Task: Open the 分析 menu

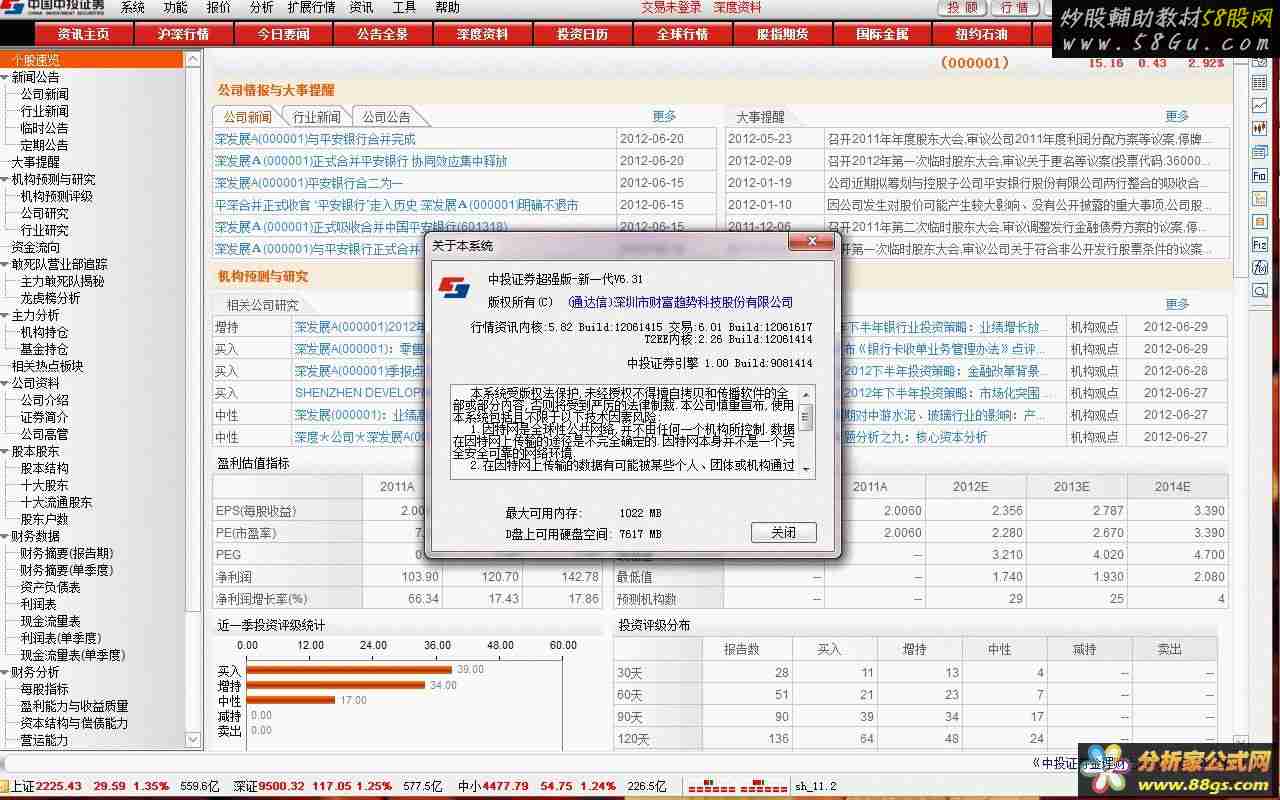Action: [x=261, y=8]
